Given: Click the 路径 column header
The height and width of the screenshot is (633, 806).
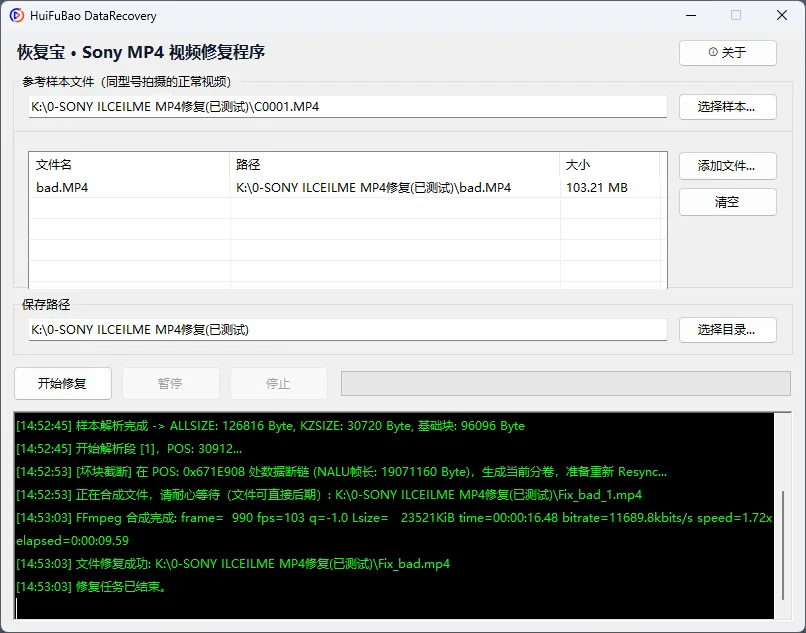Looking at the screenshot, I should click(394, 165).
